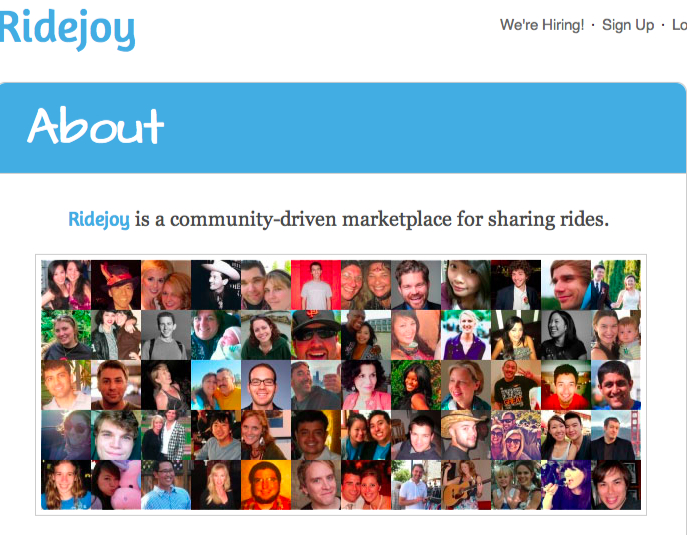The width and height of the screenshot is (687, 535).
Task: Go to the Sign Up page
Action: tap(628, 25)
